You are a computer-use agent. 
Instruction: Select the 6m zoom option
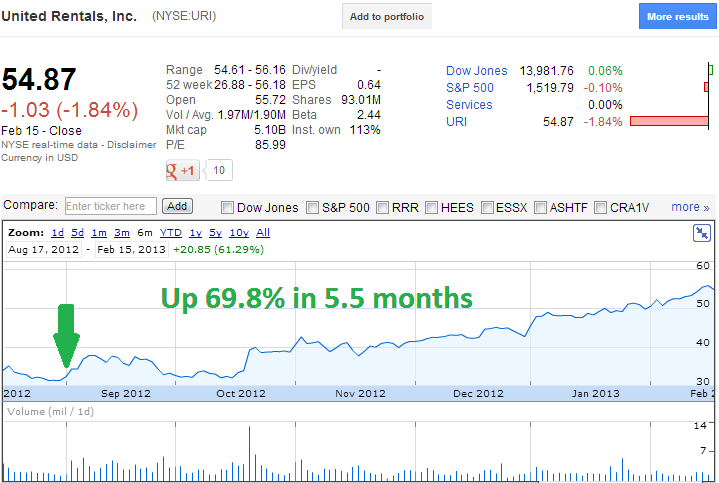click(x=145, y=233)
